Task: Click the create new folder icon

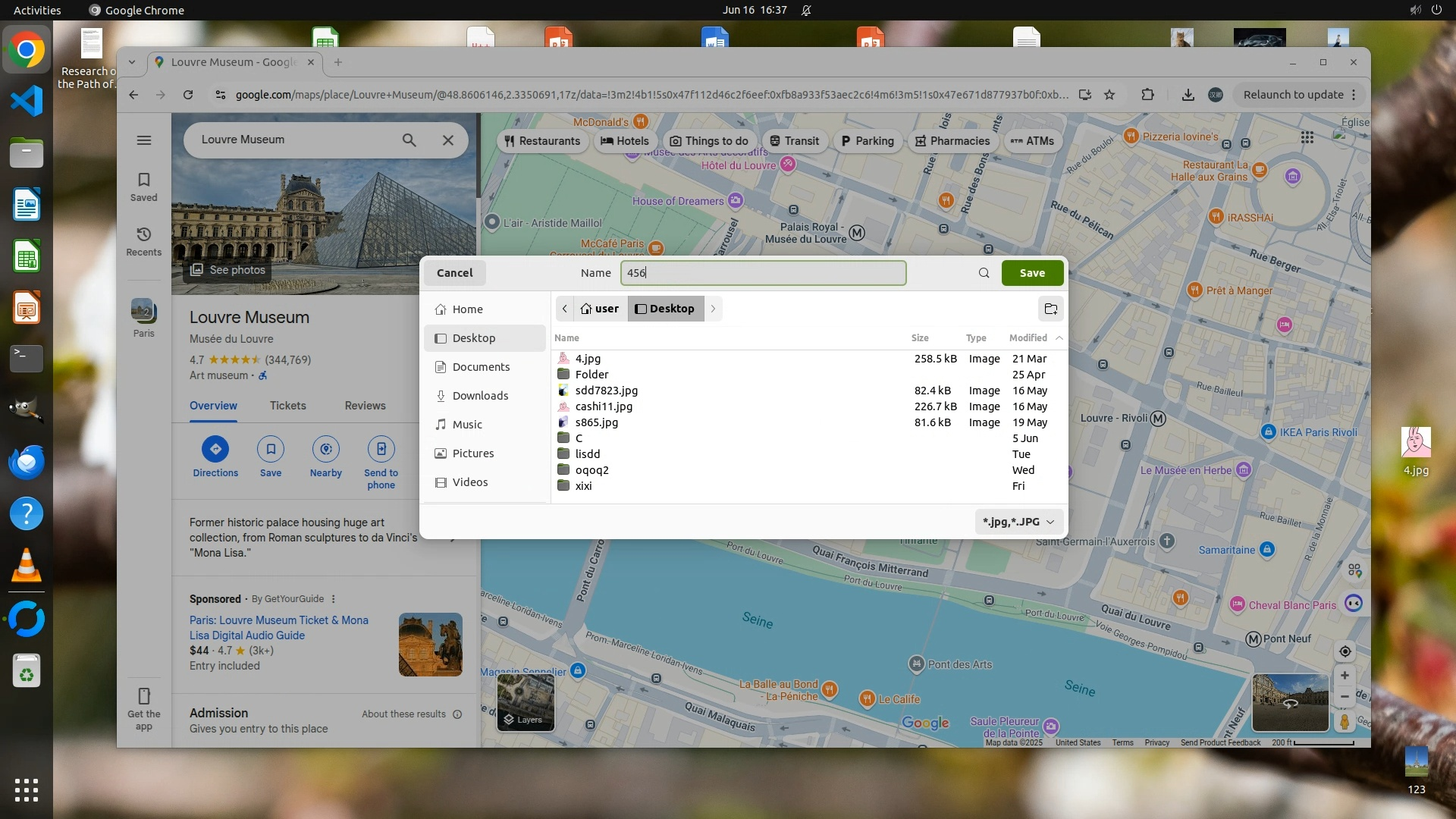Action: tap(1050, 309)
